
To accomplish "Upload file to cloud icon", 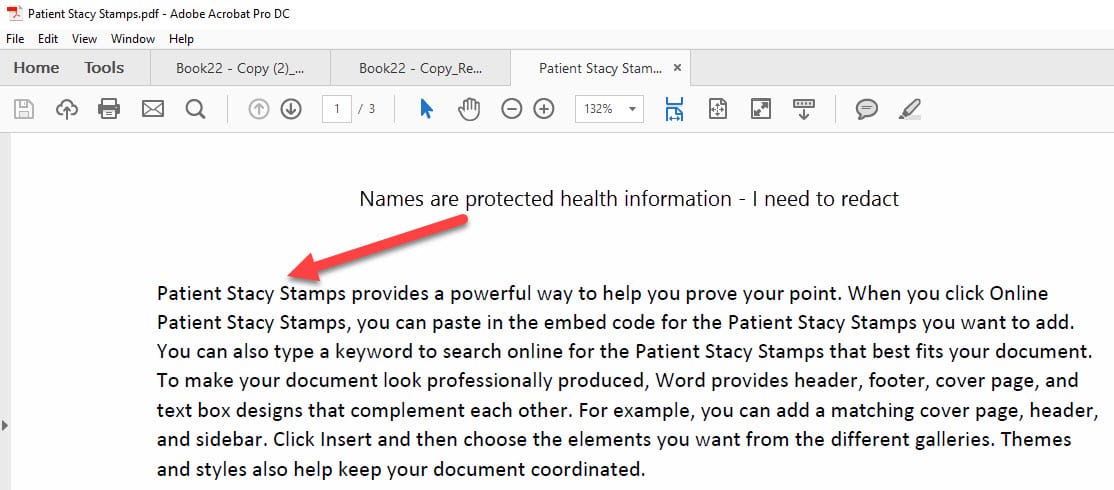I will (x=67, y=109).
